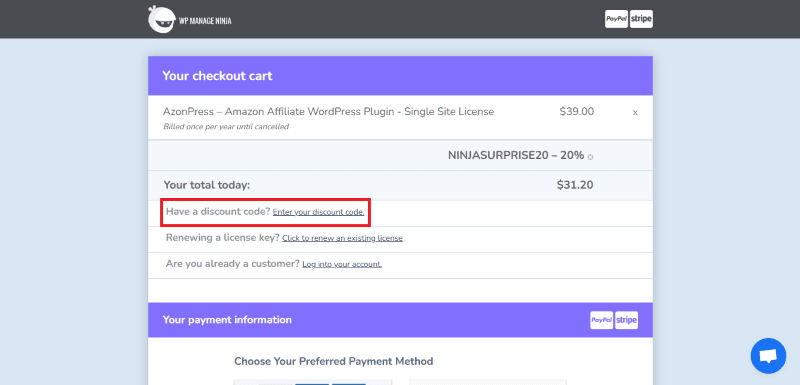Viewport: 800px width, 385px height.
Task: Open 'Log into your account' link
Action: 342,264
